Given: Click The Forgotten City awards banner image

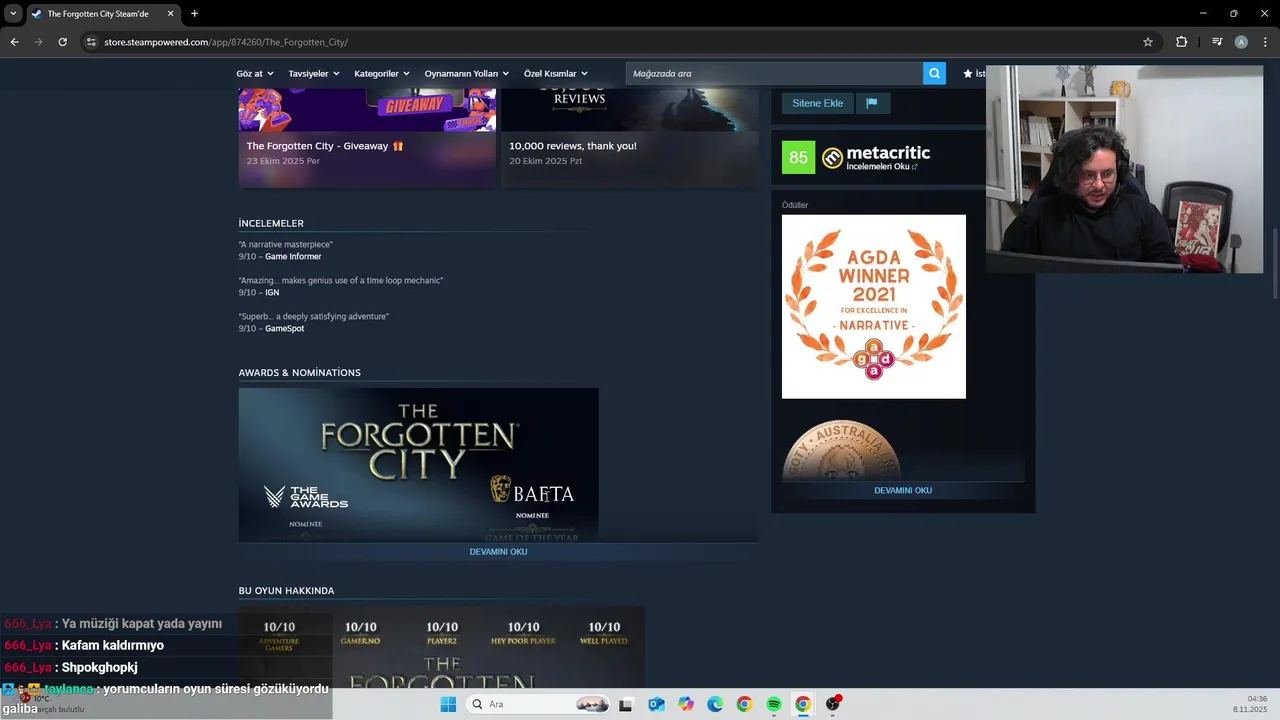Looking at the screenshot, I should coord(418,465).
